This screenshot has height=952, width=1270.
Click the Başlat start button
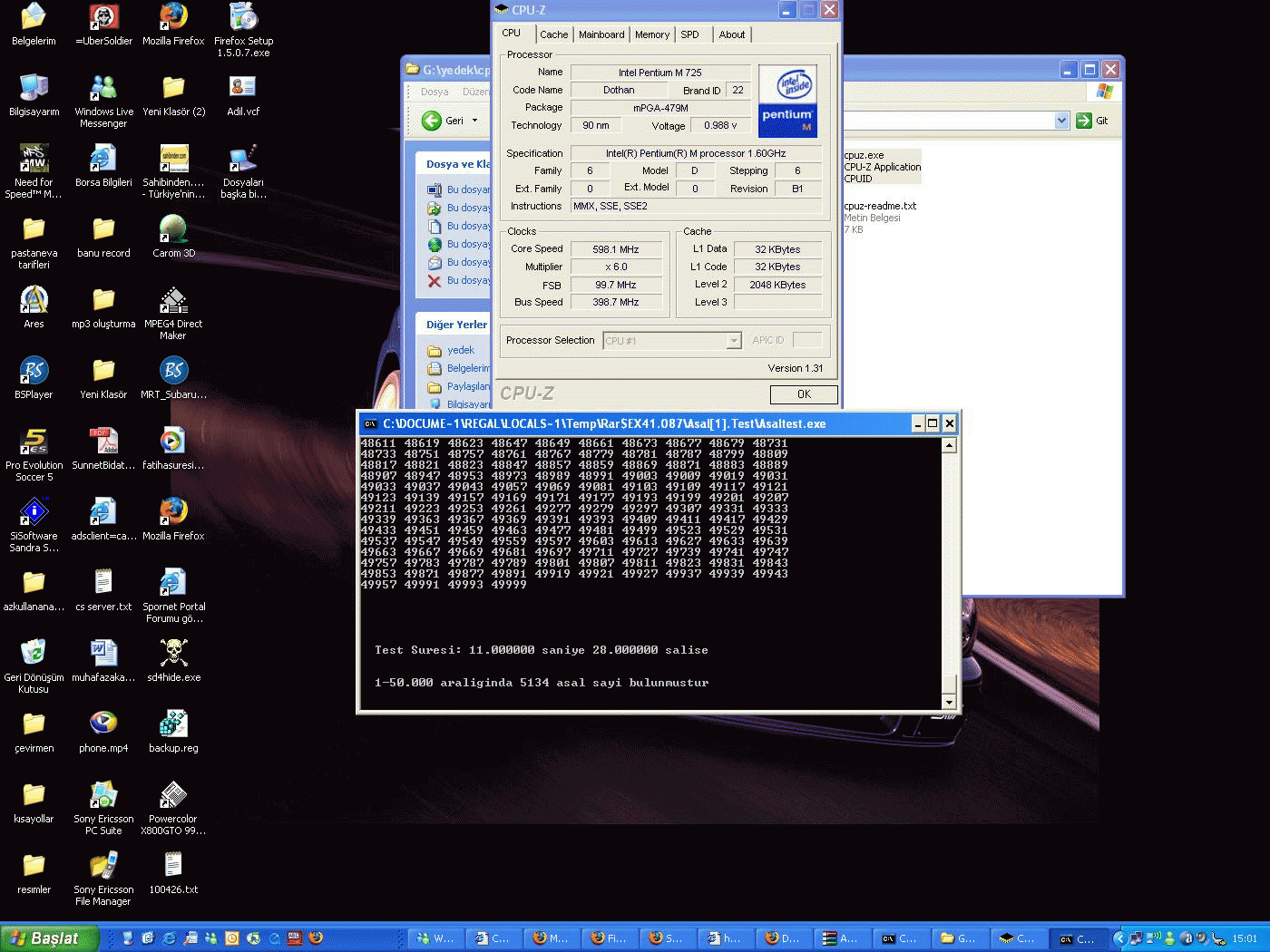(49, 938)
